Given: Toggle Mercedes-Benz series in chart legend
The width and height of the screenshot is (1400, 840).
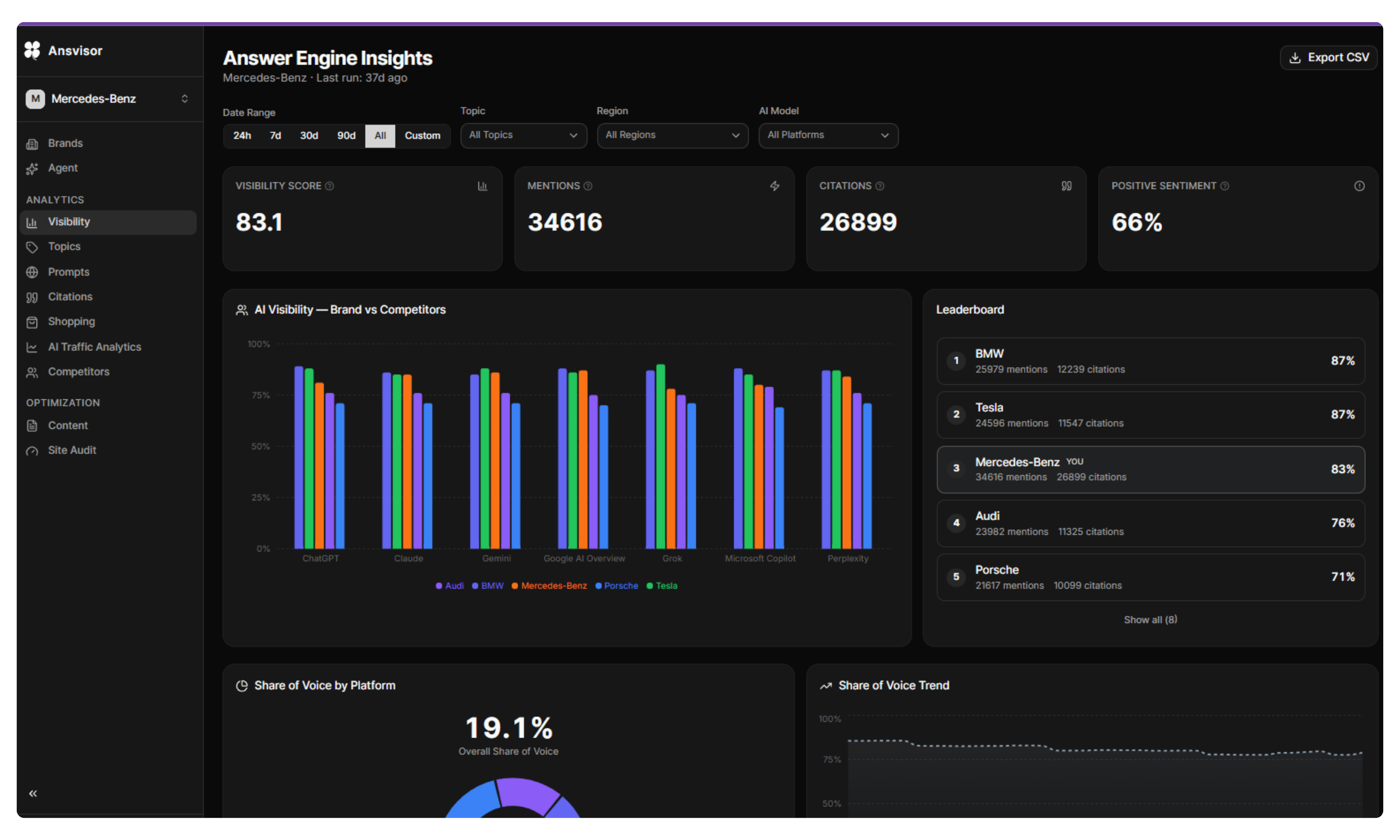Looking at the screenshot, I should coord(549,586).
